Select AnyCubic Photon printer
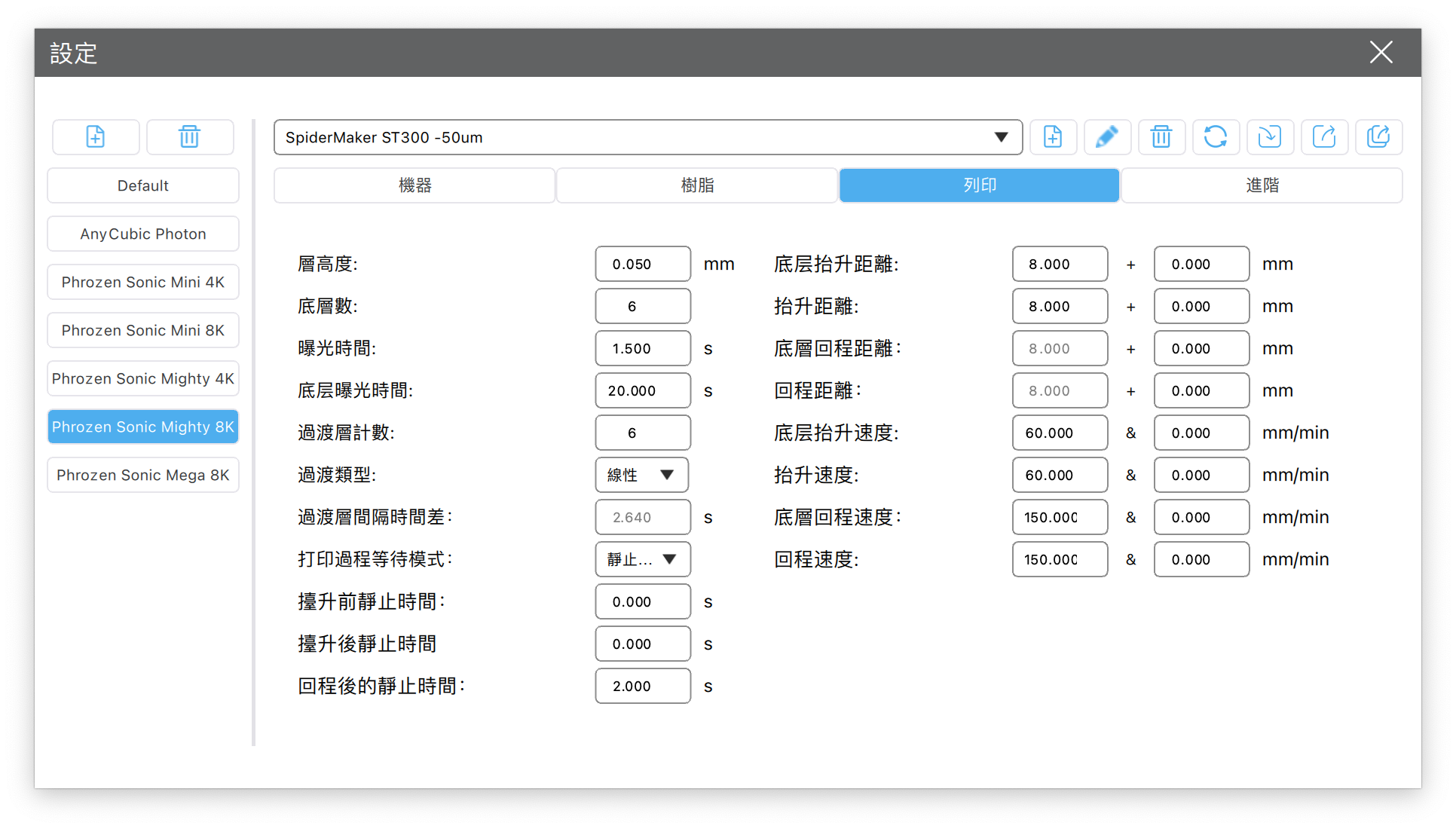1456x829 pixels. click(143, 234)
